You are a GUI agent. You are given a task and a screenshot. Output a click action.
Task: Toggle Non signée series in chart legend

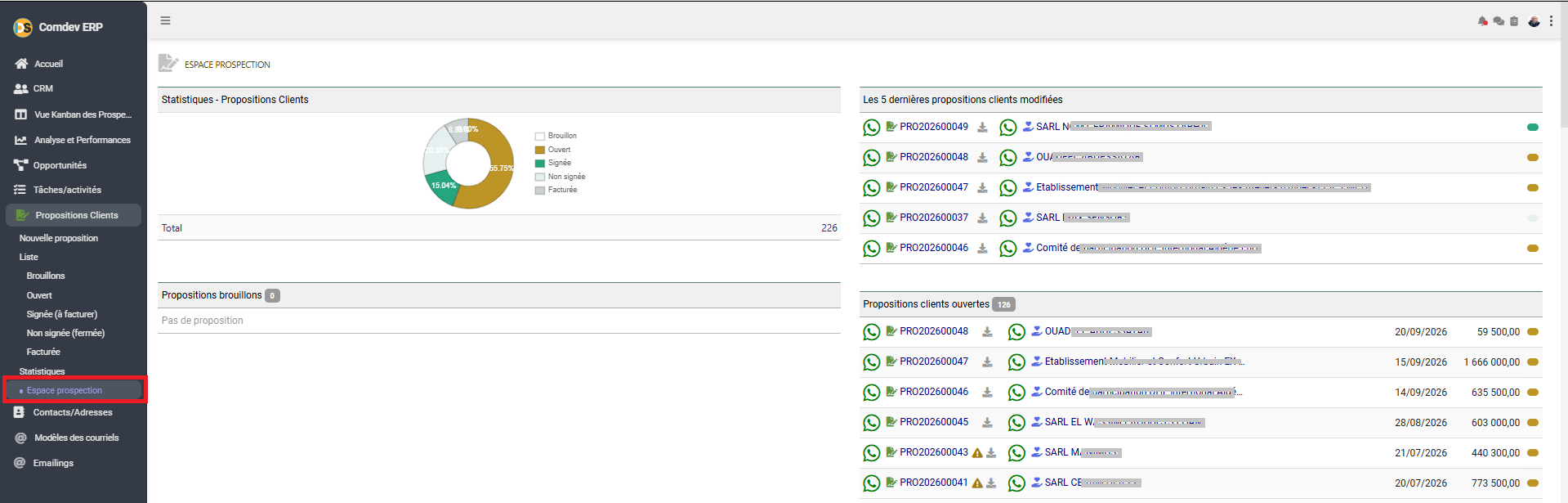tap(560, 177)
